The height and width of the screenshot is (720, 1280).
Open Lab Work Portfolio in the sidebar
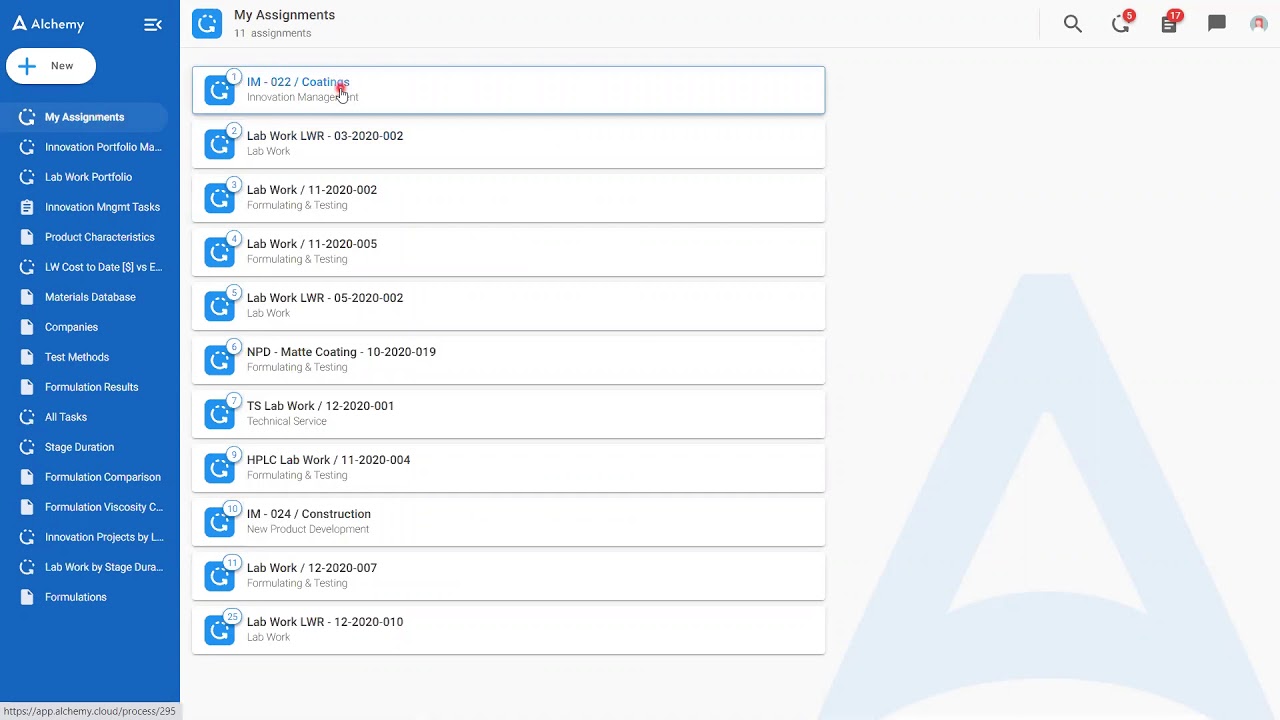pyautogui.click(x=90, y=177)
